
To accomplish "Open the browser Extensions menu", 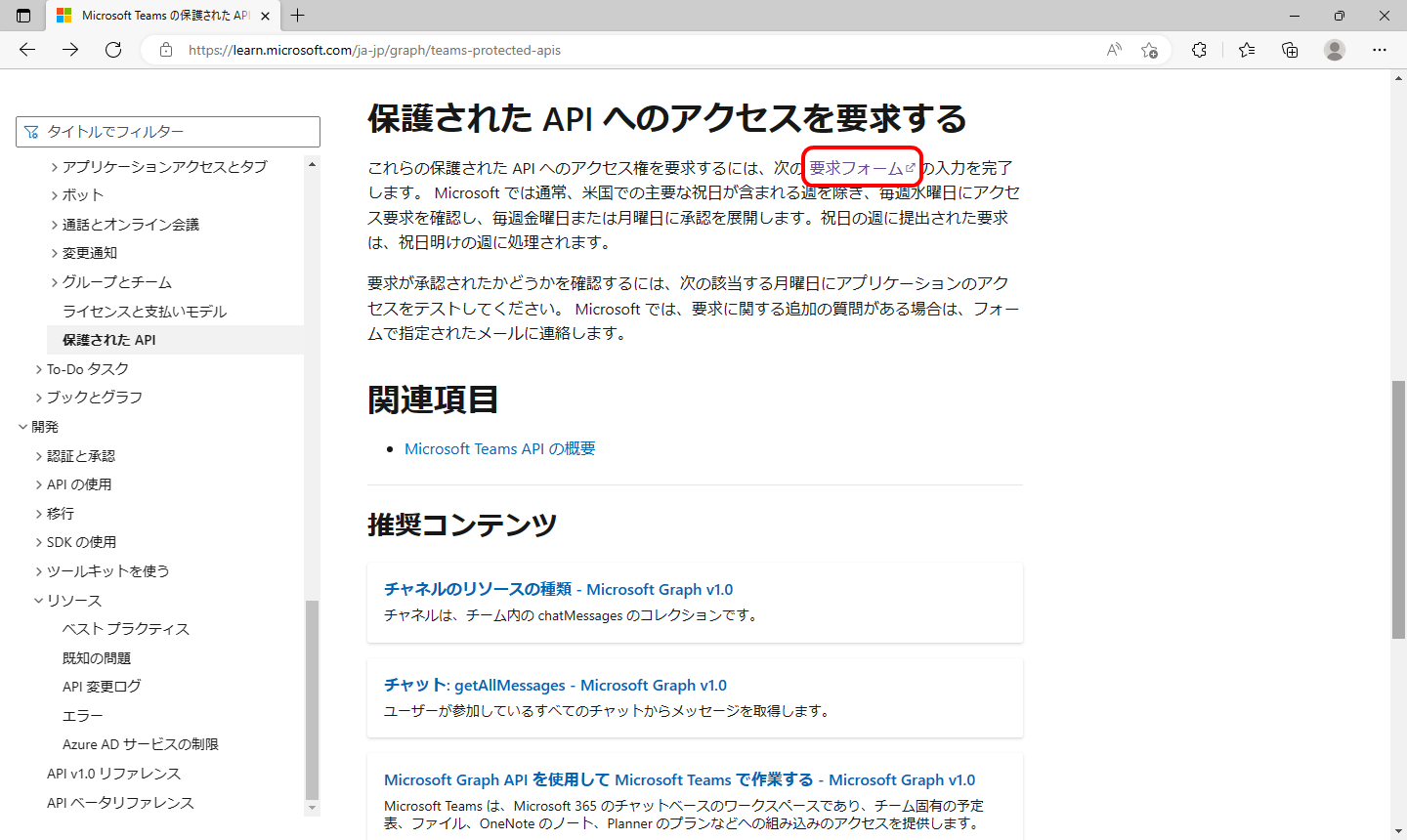I will [x=1199, y=50].
